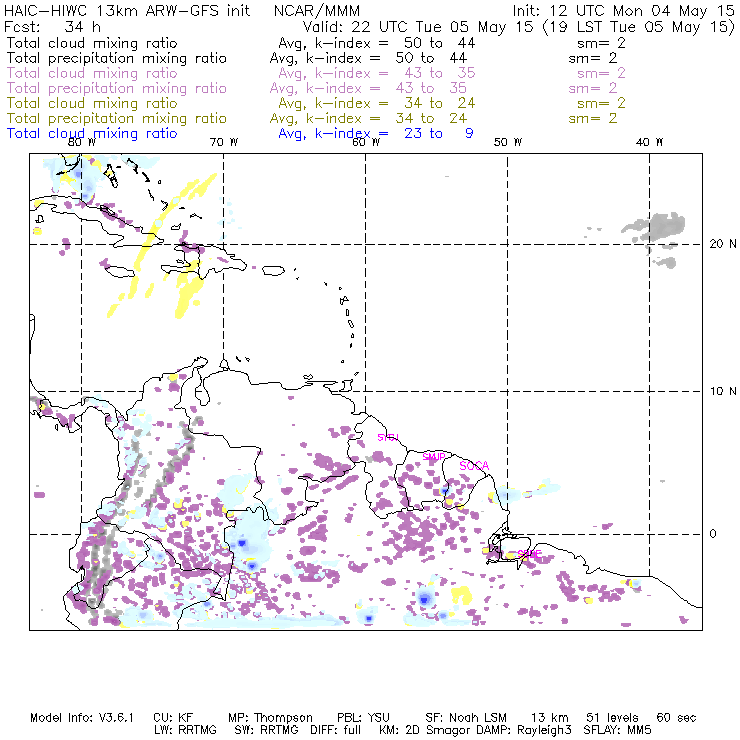Click "sm= 2" on the olive precipitation row
The height and width of the screenshot is (740, 740).
[593, 118]
